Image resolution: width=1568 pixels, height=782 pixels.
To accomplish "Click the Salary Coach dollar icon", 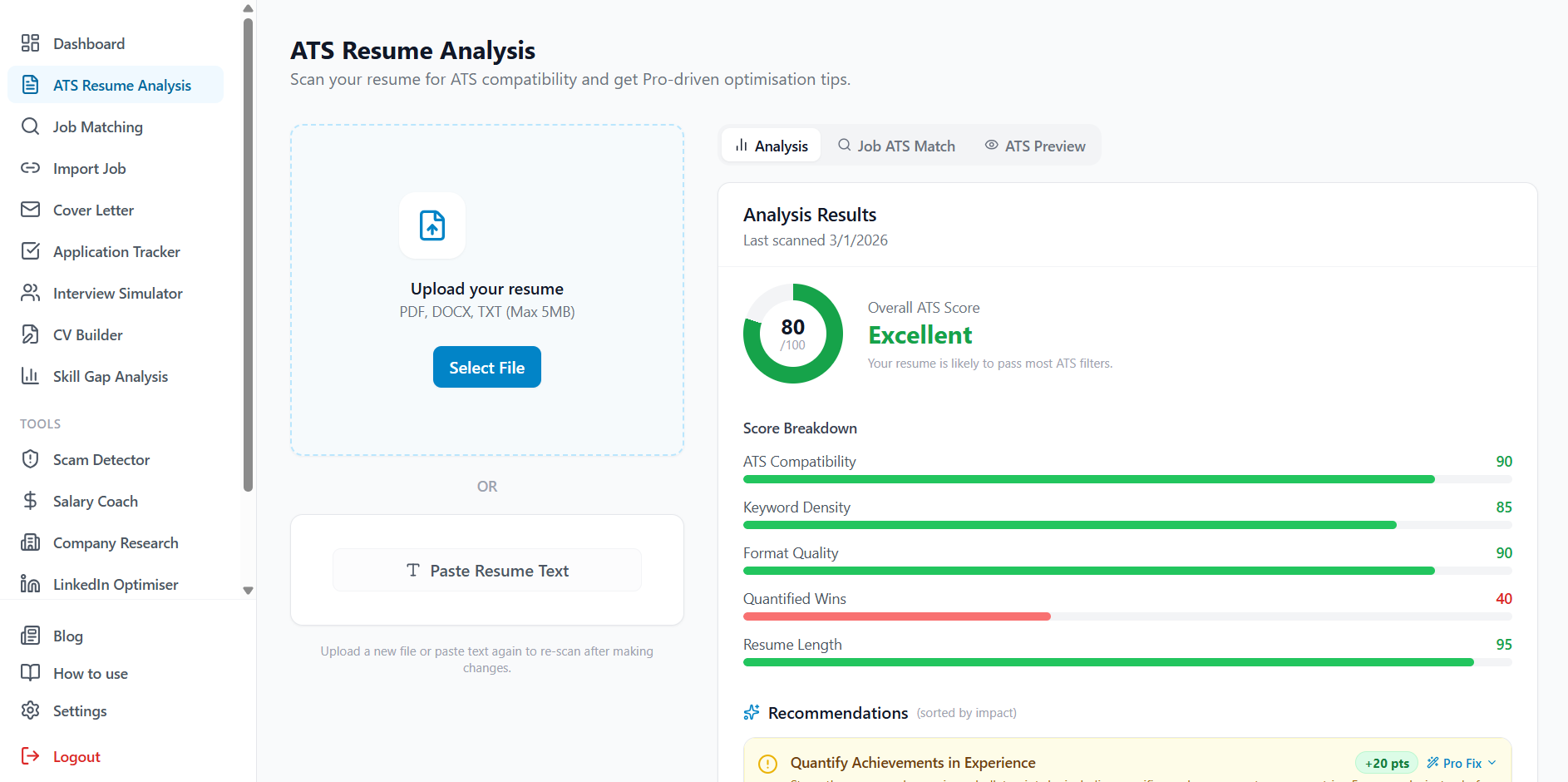I will [31, 501].
